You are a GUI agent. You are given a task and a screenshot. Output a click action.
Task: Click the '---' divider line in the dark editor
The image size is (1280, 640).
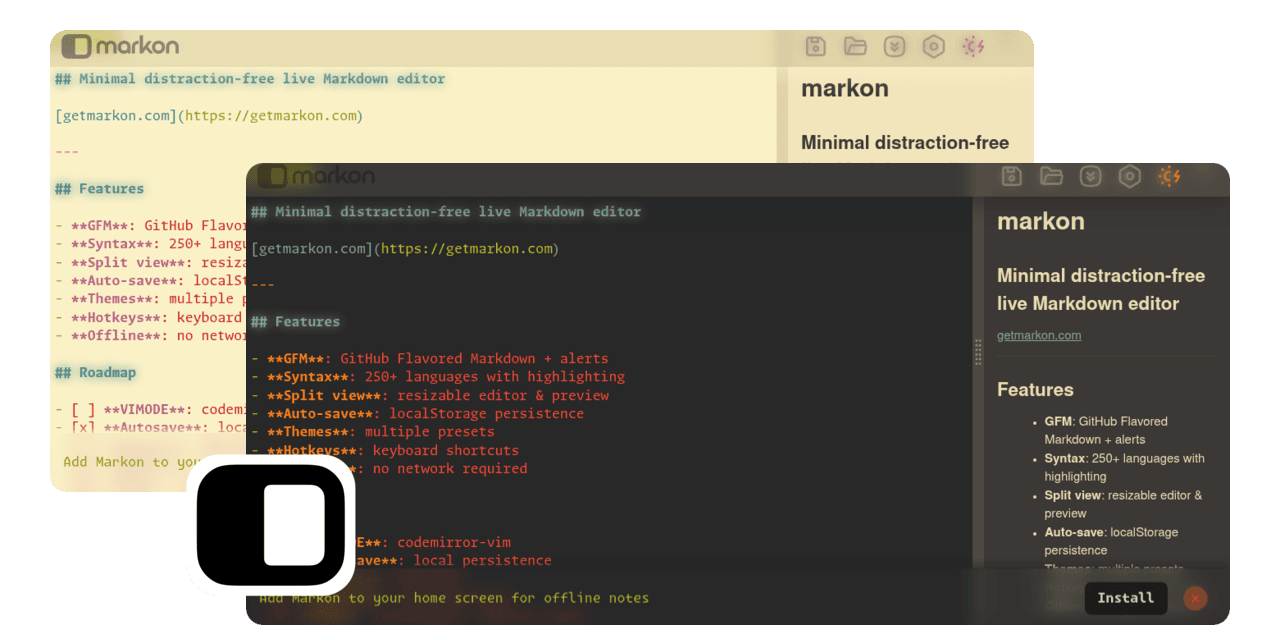(x=263, y=285)
